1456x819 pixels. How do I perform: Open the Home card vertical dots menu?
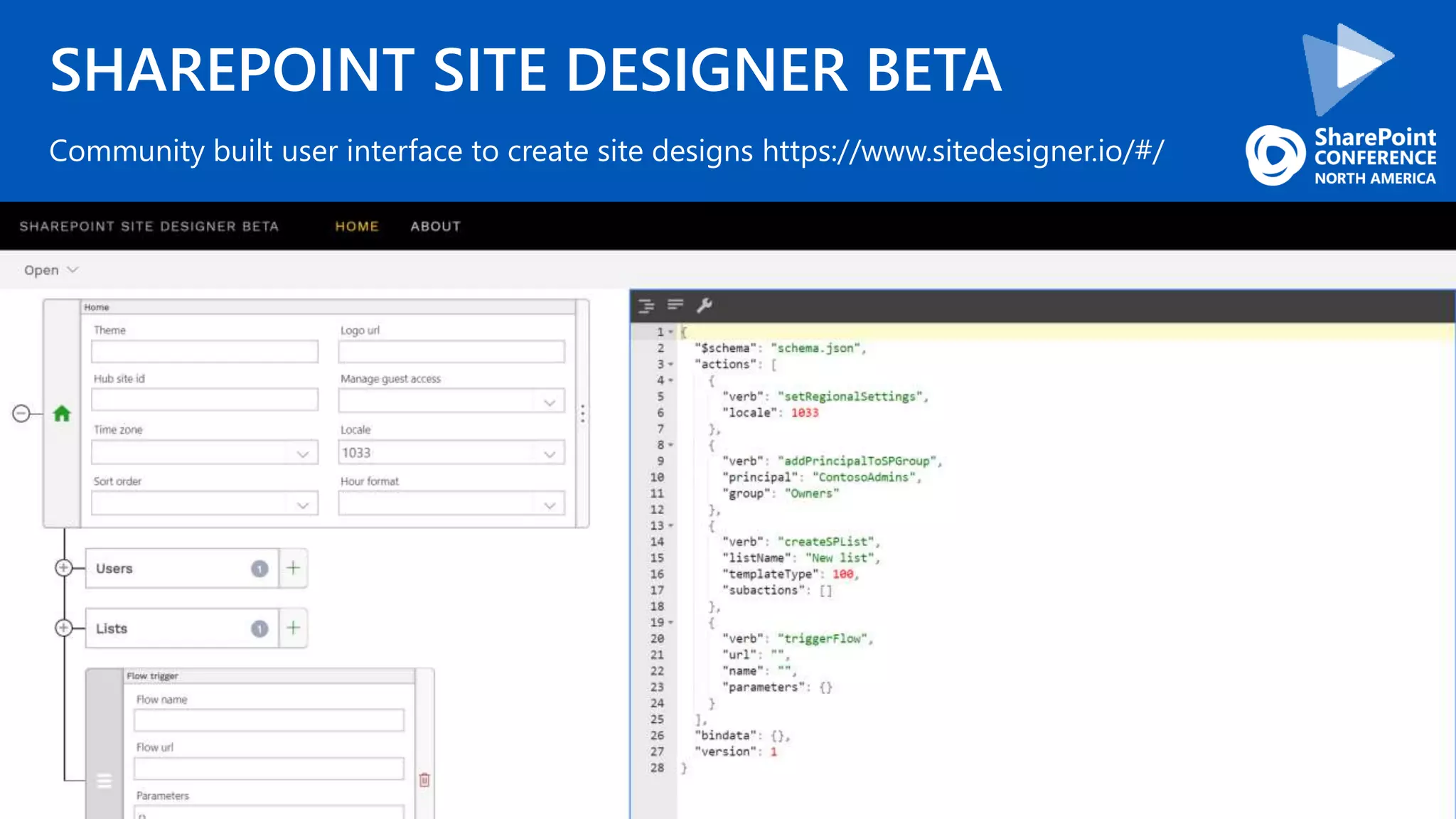(x=582, y=414)
